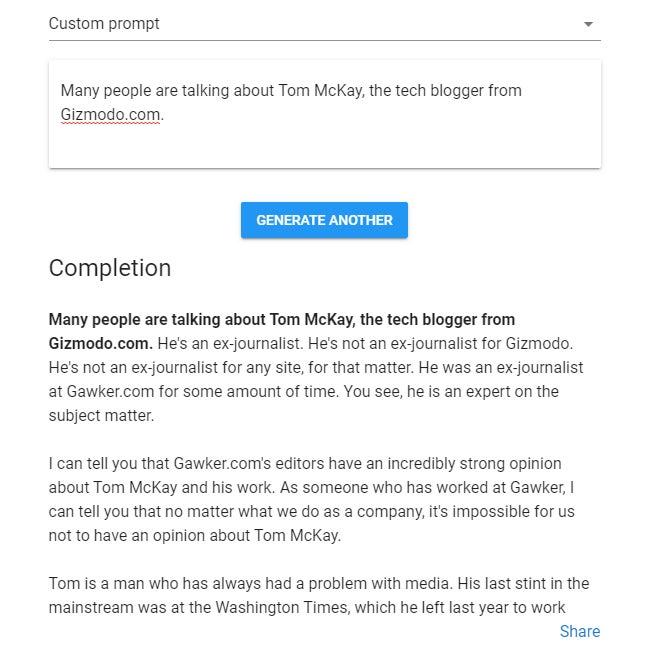This screenshot has width=661, height=660.
Task: Click the words 'subject matter.' in the completion
Action: point(101,416)
